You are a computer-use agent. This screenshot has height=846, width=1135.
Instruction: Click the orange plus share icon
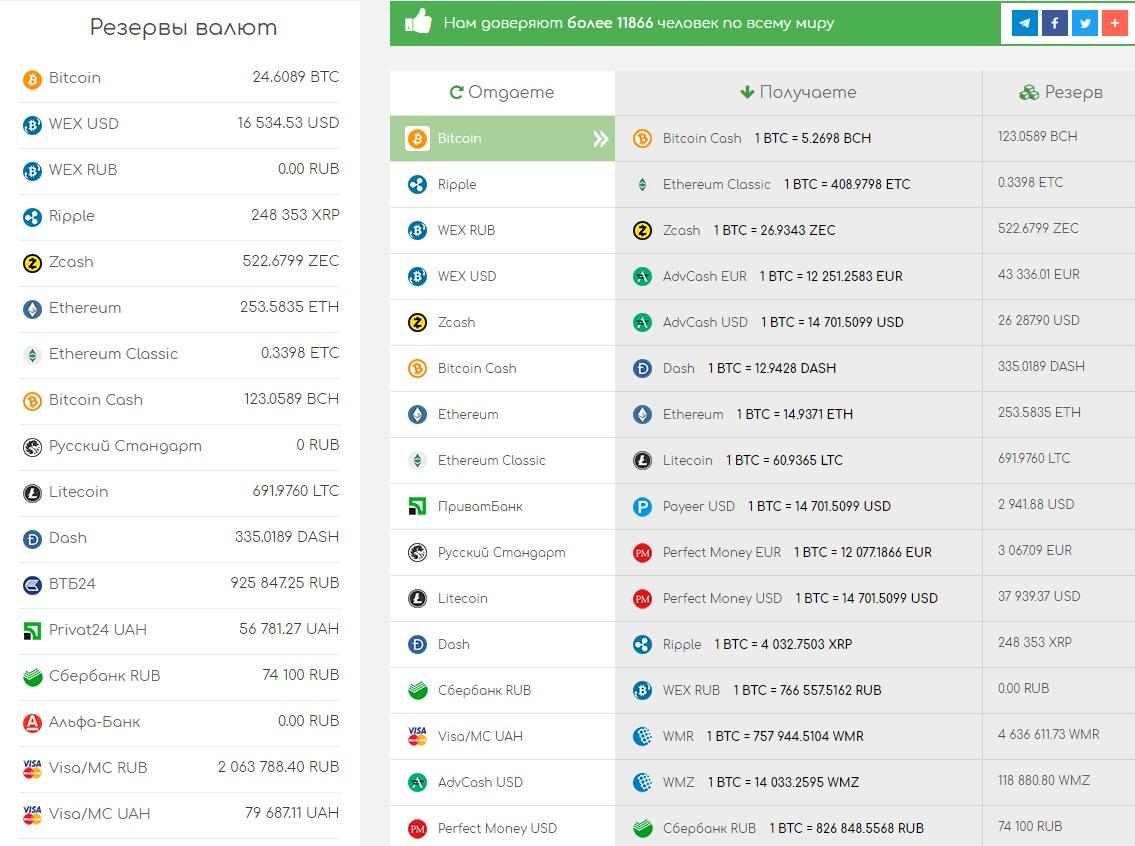tap(1114, 23)
